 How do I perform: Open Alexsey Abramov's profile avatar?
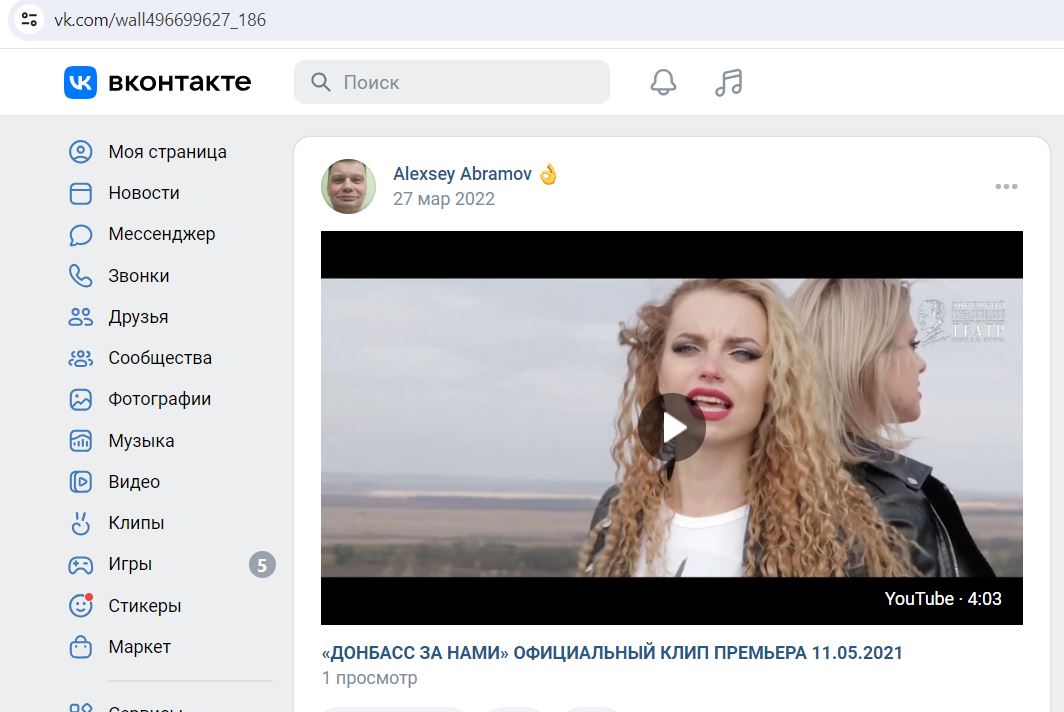[x=348, y=187]
